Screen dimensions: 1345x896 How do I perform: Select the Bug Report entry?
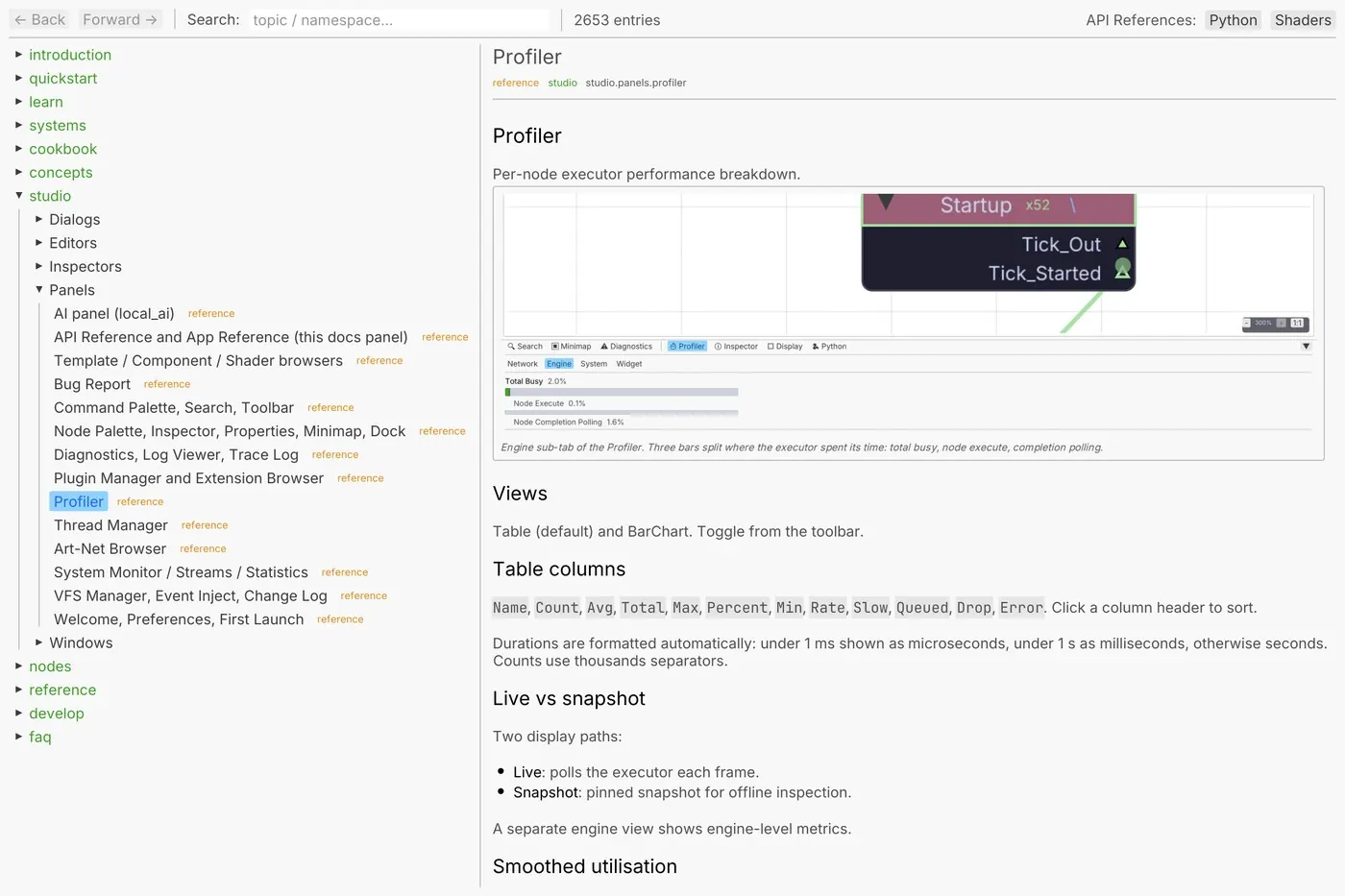[x=92, y=384]
